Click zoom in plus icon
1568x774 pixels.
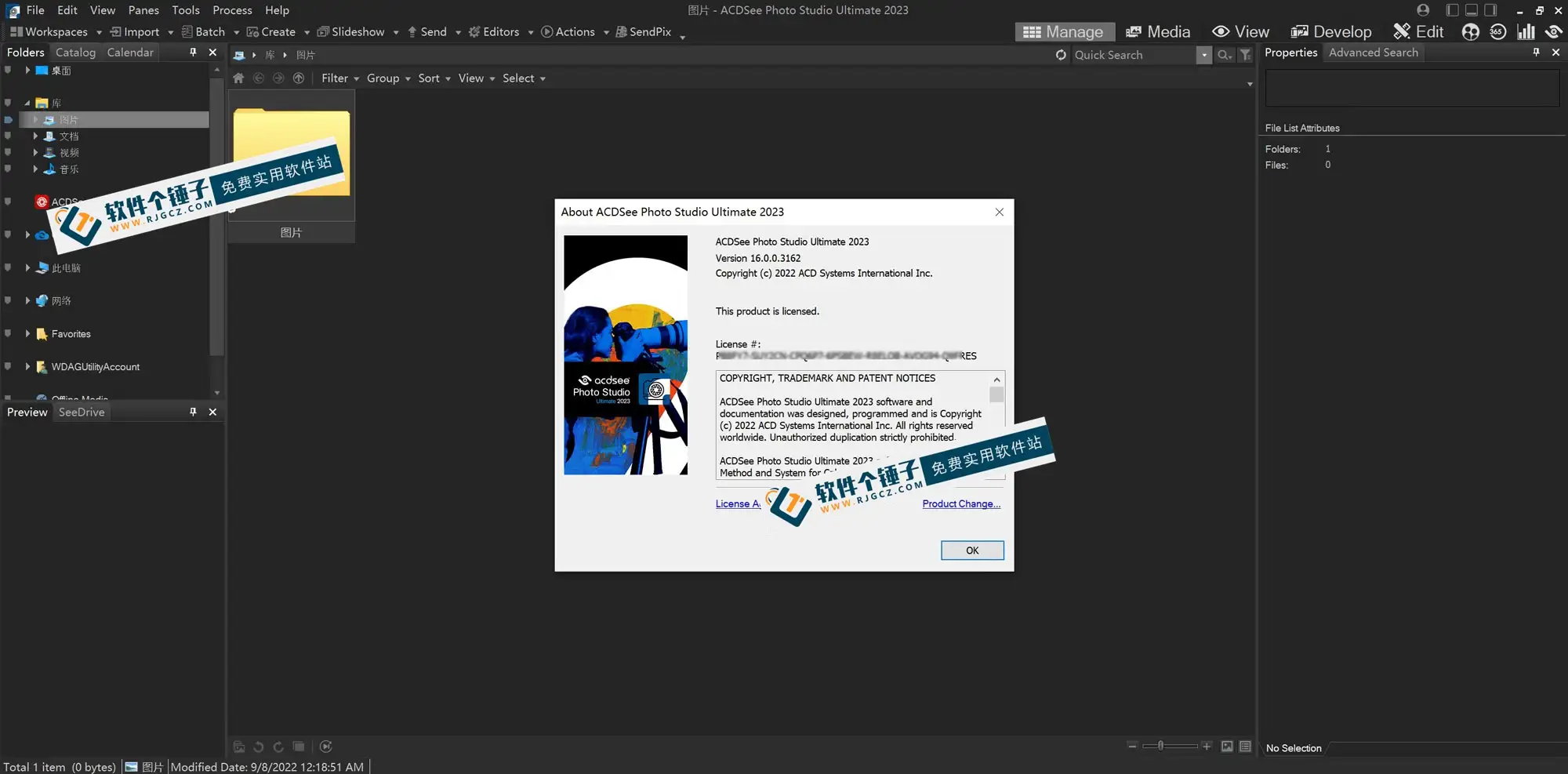coord(1207,746)
